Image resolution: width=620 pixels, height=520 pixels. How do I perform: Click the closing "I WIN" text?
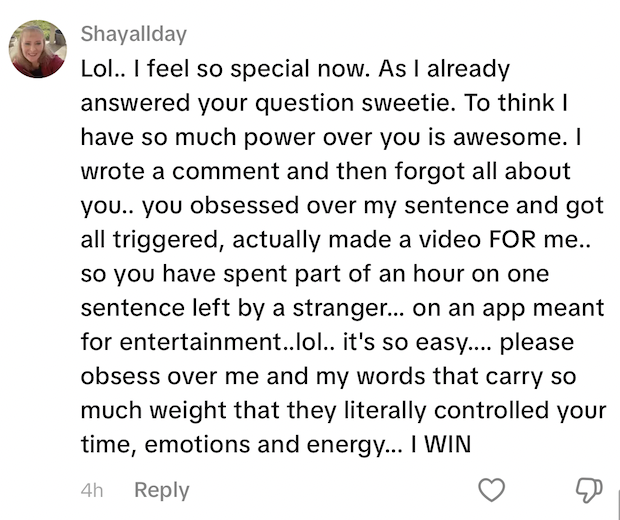click(x=441, y=444)
